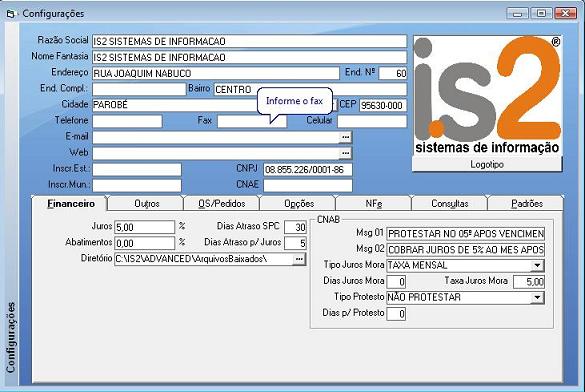This screenshot has height=392, width=585.
Task: Click the Nome Fantasia input field
Action: tap(249, 57)
